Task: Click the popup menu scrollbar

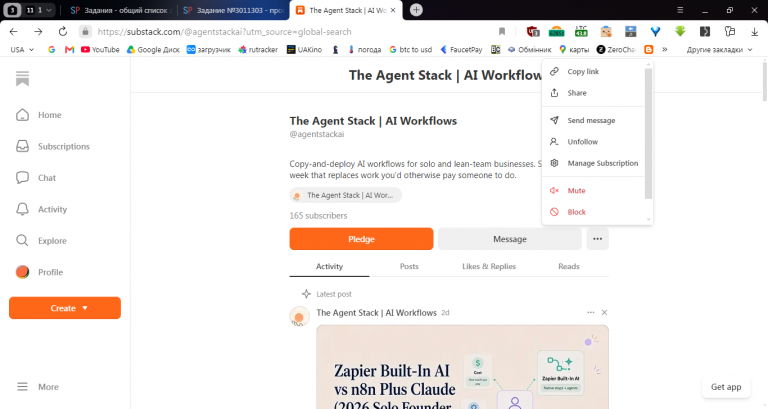Action: click(x=648, y=134)
